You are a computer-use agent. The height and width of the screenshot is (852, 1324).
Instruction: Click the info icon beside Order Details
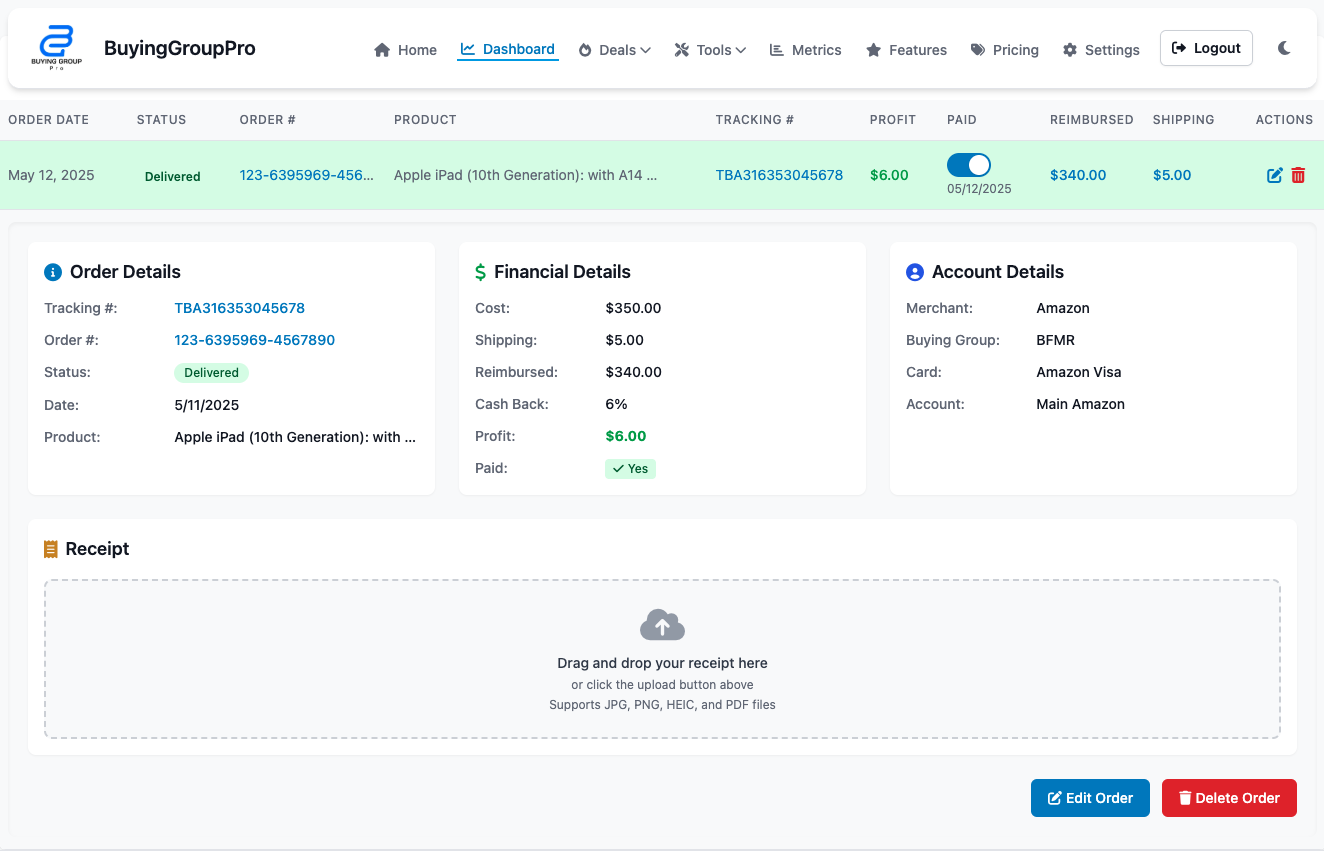click(53, 272)
